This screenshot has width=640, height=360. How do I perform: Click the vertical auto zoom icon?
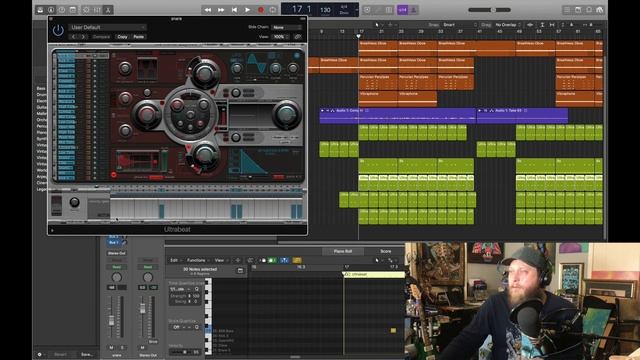click(542, 25)
